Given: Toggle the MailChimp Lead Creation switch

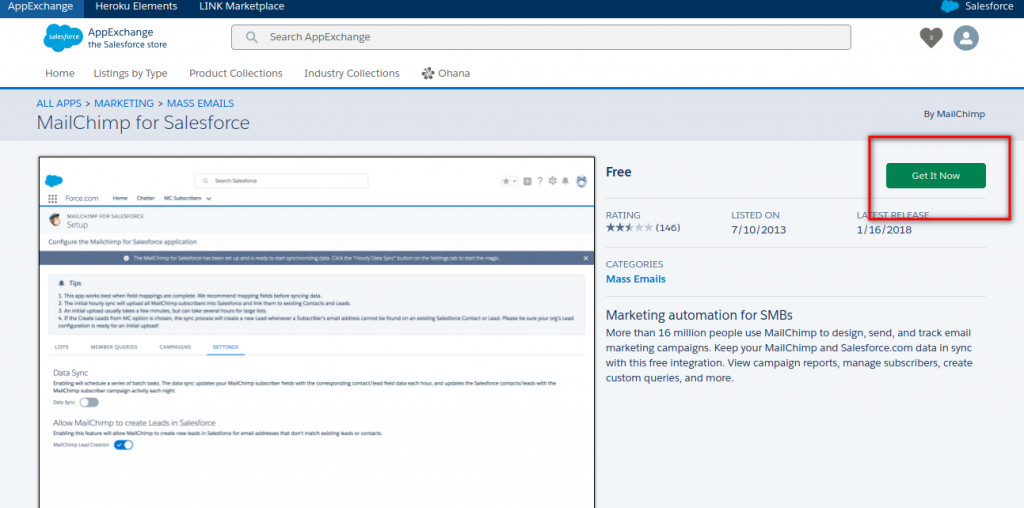Looking at the screenshot, I should (x=123, y=445).
